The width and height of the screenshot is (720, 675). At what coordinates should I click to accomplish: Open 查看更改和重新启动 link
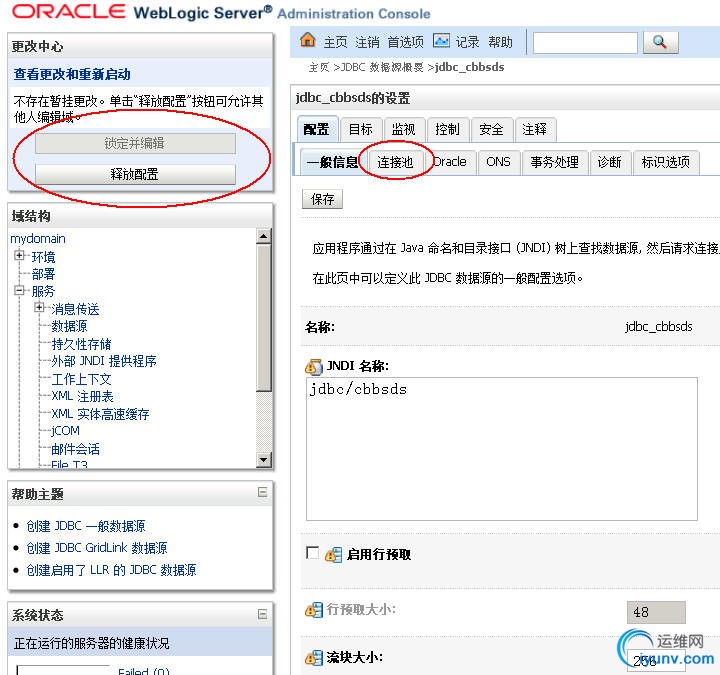coord(72,74)
